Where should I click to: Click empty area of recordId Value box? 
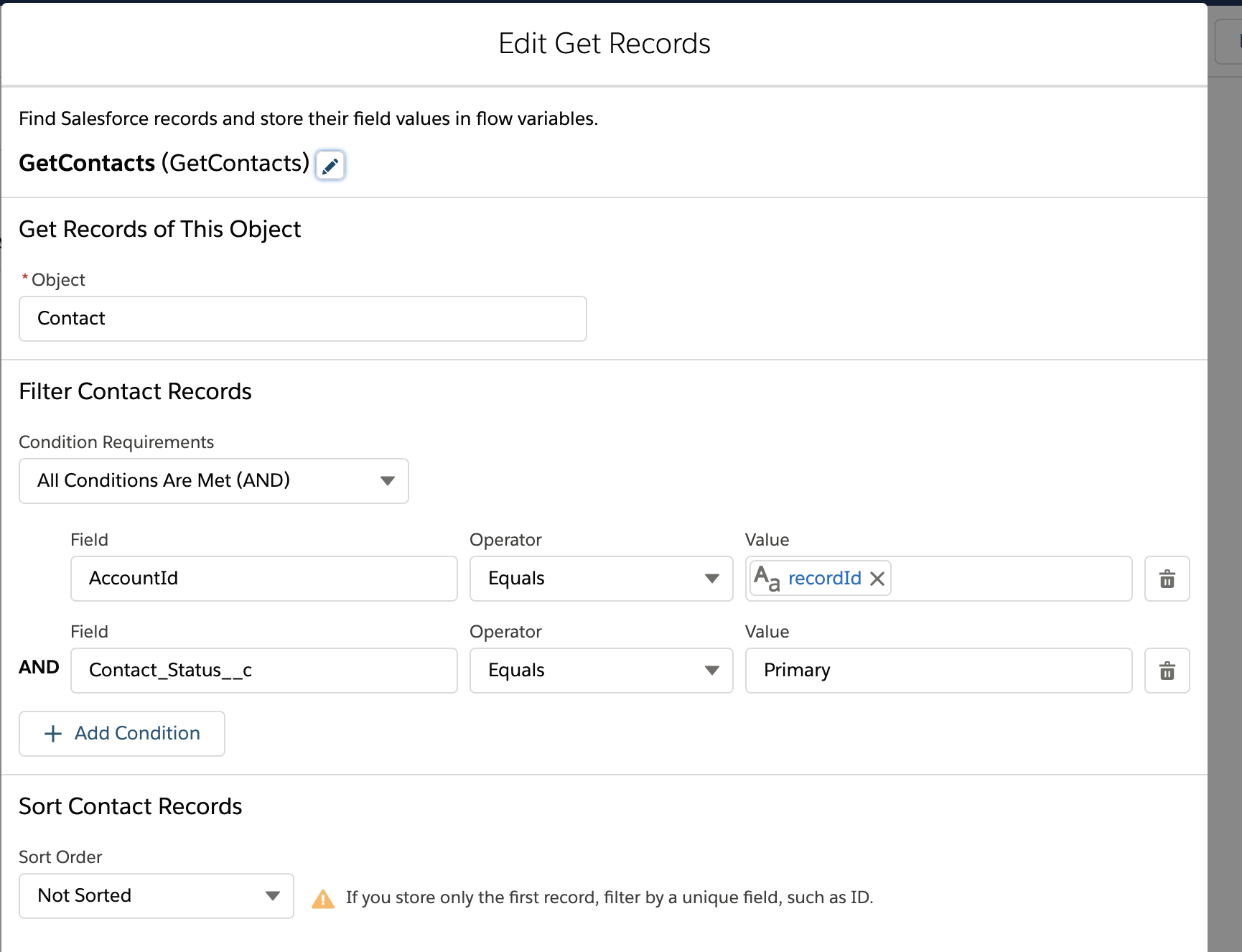click(x=1010, y=579)
